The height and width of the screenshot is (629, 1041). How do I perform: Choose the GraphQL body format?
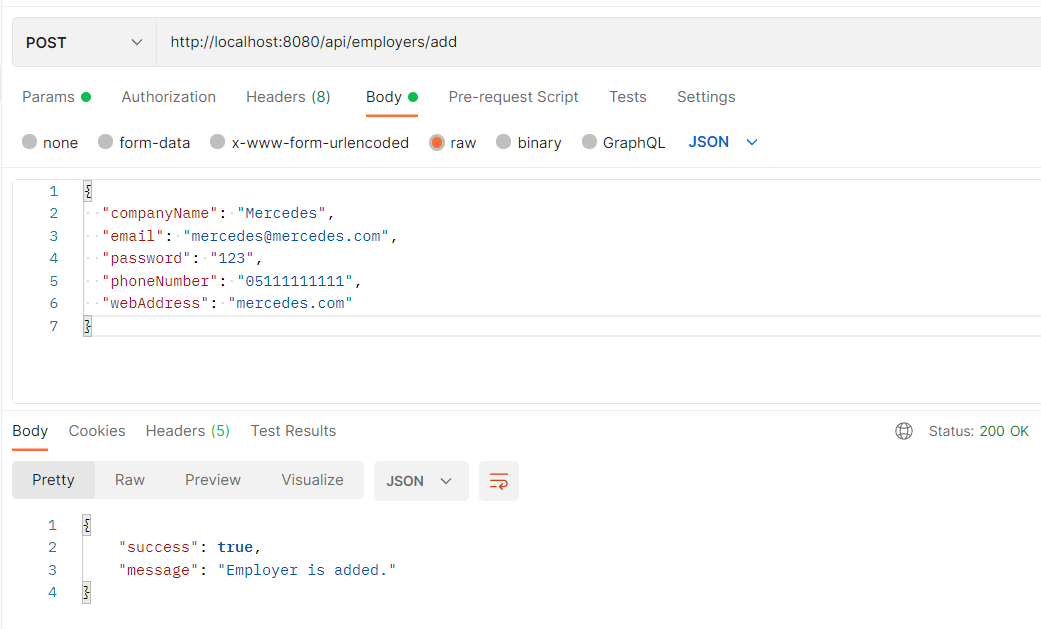click(624, 142)
